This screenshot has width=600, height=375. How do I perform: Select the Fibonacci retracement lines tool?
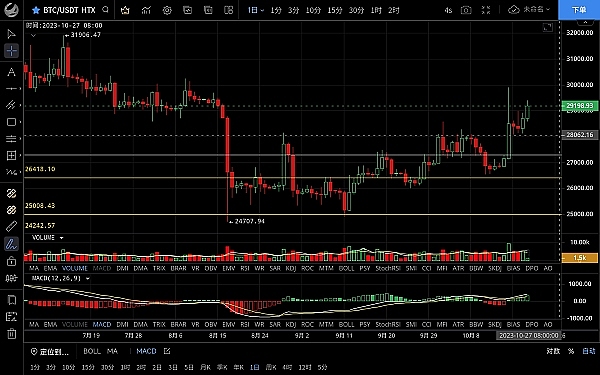[x=11, y=139]
